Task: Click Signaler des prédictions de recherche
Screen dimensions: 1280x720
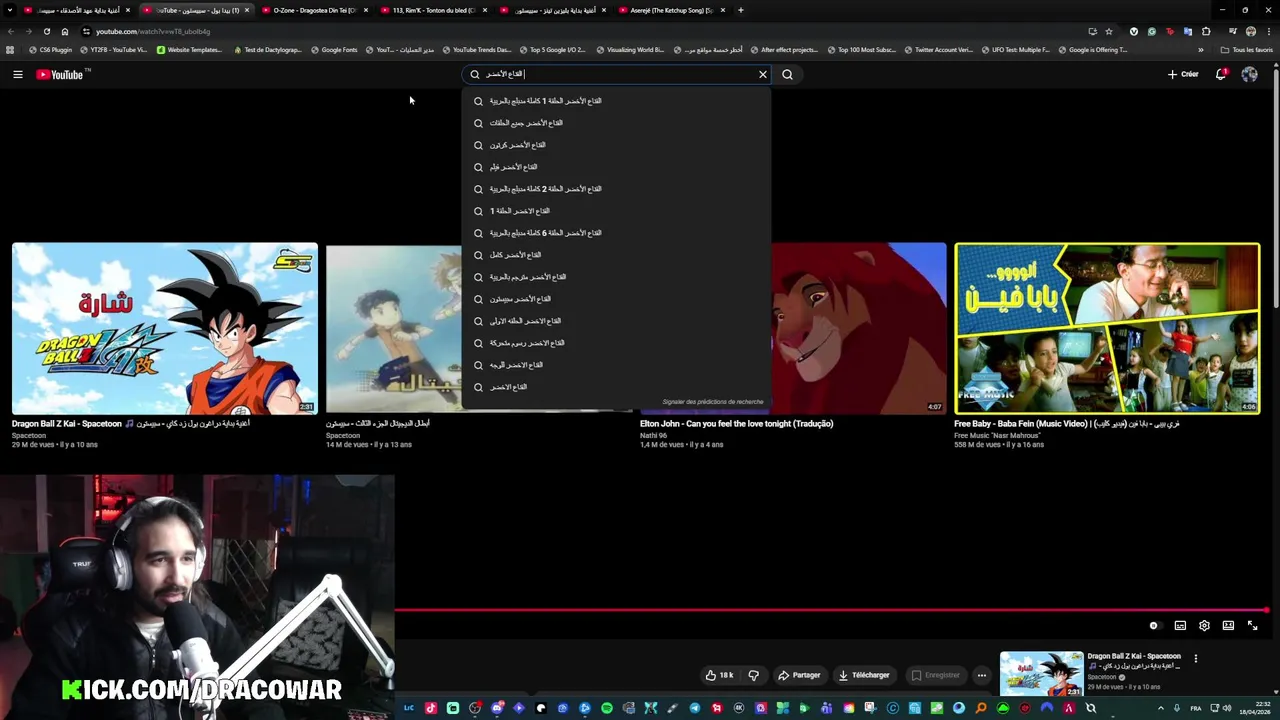Action: 713,402
